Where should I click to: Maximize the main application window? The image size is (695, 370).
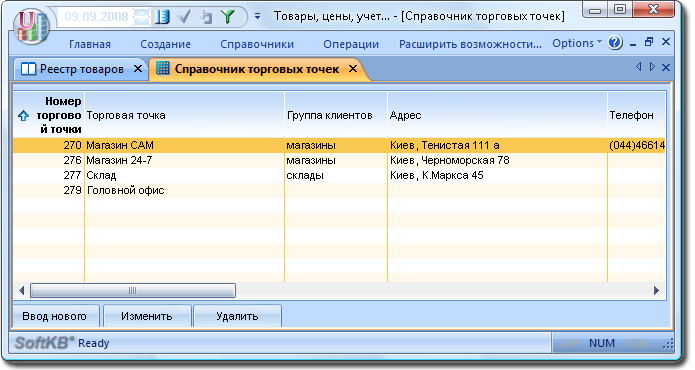pos(620,9)
